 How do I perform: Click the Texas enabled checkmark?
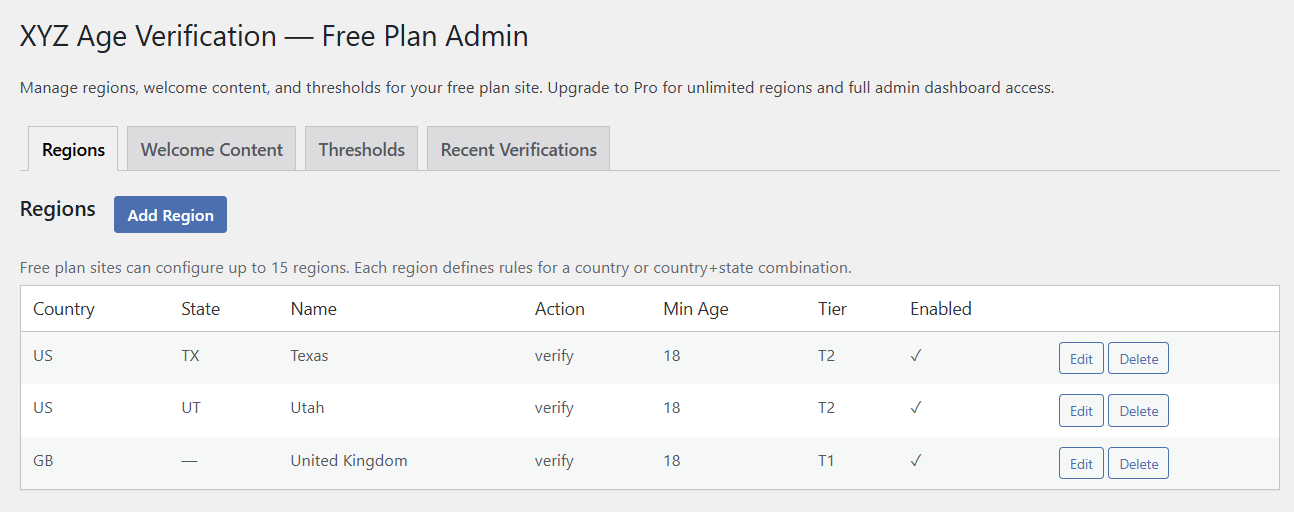[x=915, y=356]
